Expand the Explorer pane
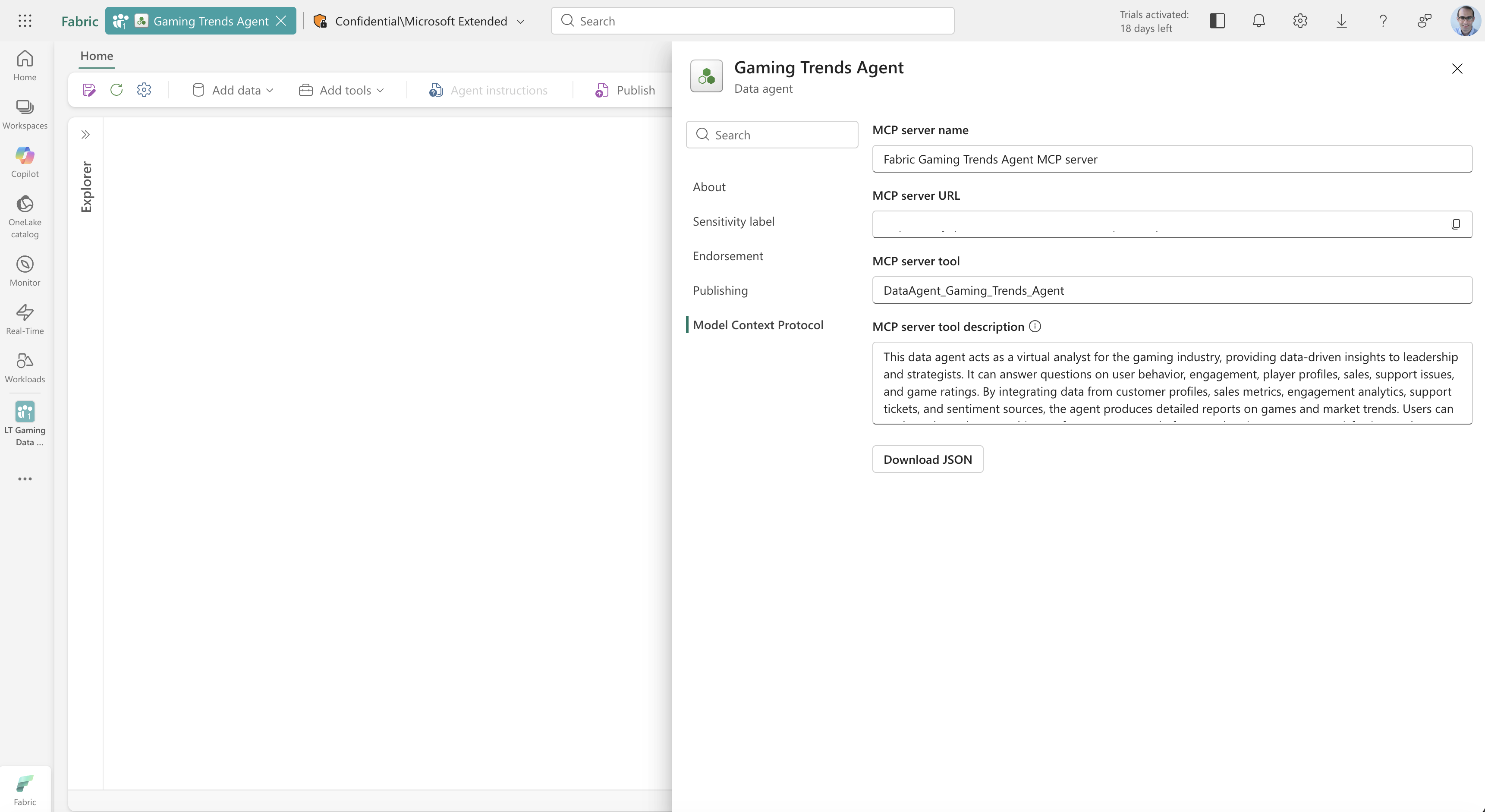1485x812 pixels. [85, 134]
